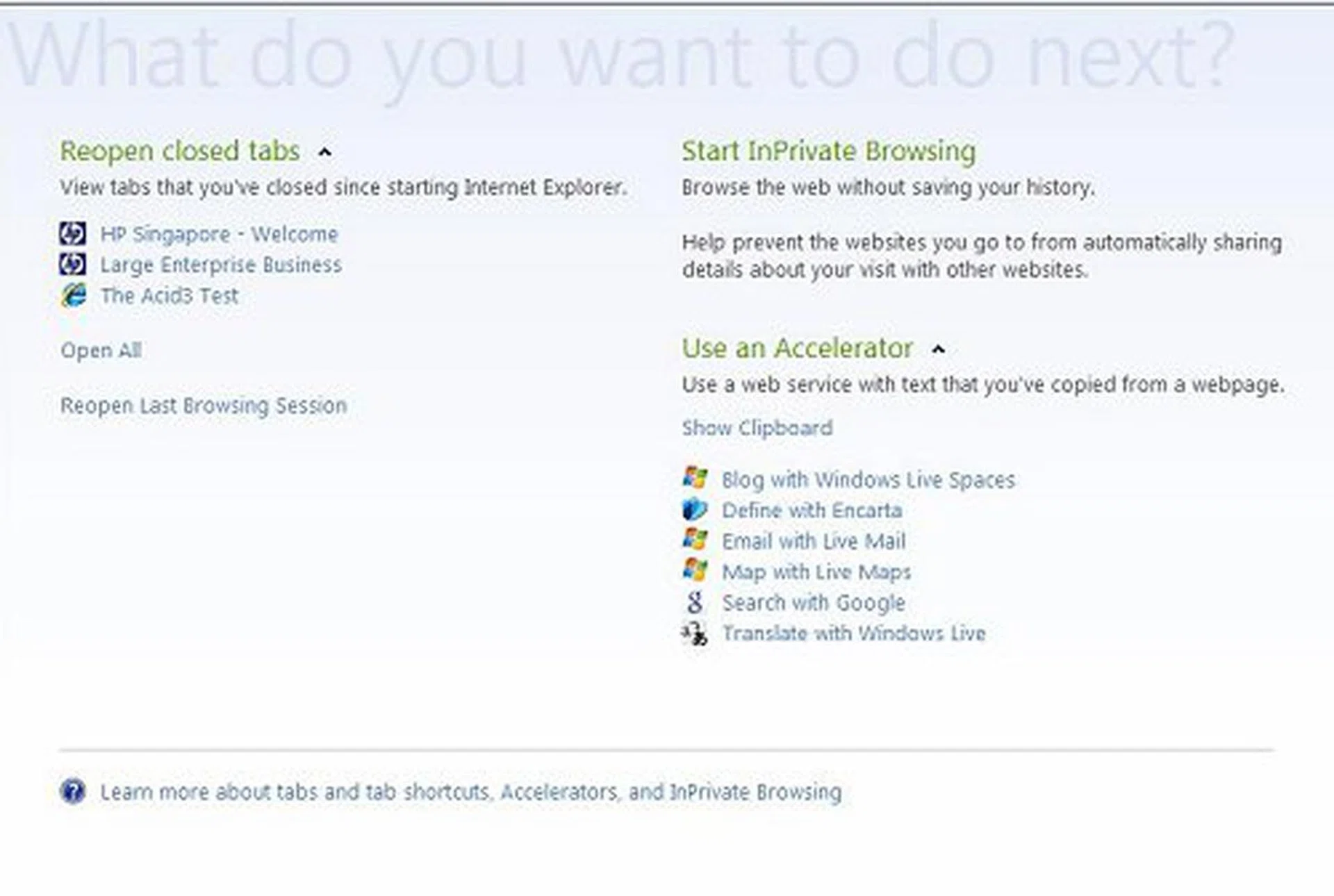
Task: Click Google icon beside Search with Google
Action: pos(695,602)
